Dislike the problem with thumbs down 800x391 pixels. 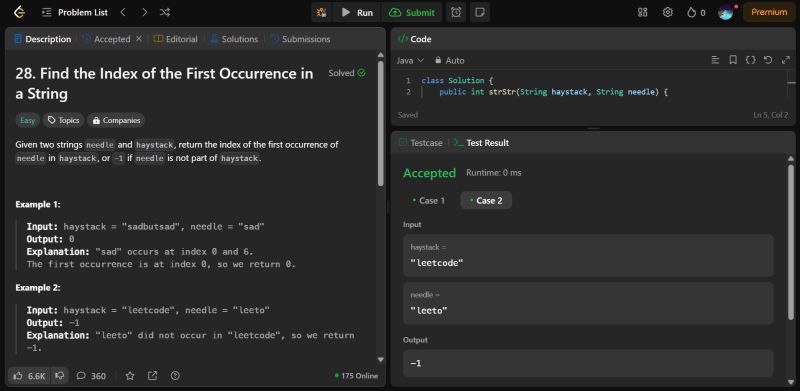point(59,376)
